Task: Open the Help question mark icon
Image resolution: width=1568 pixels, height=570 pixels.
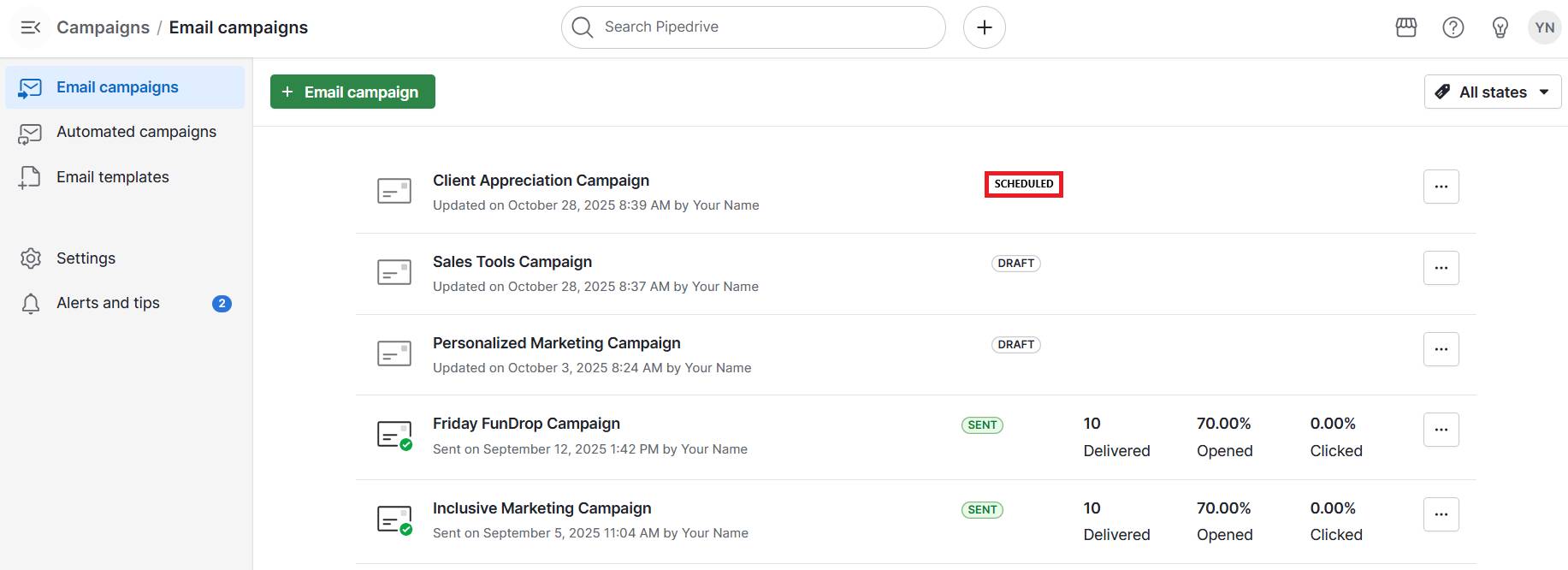Action: pyautogui.click(x=1453, y=27)
